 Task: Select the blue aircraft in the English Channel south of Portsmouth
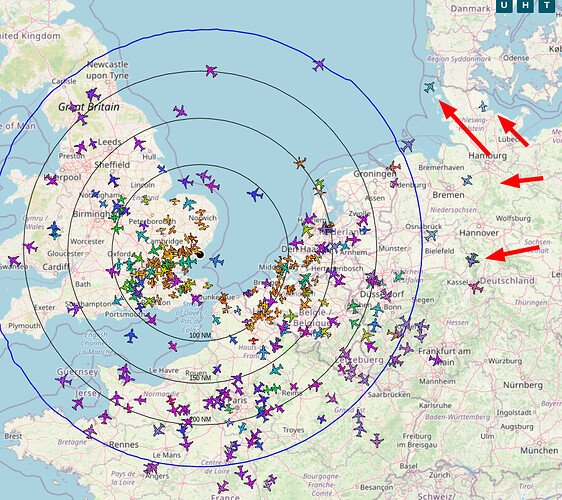click(131, 336)
